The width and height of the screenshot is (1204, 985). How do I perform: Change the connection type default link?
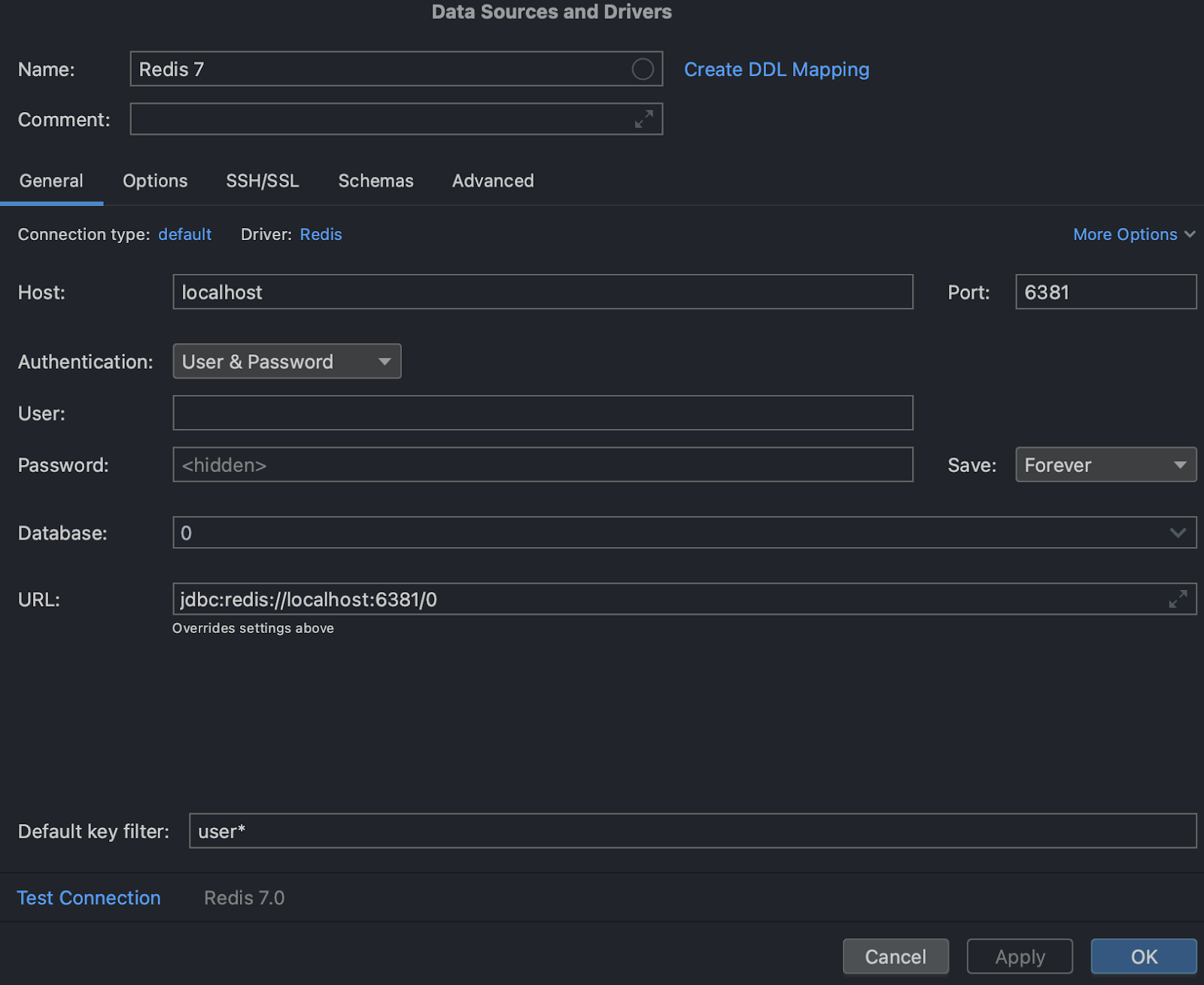tap(184, 235)
